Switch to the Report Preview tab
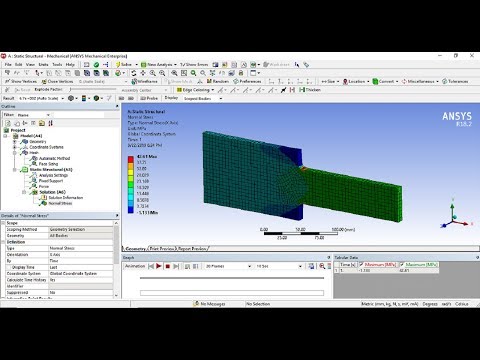This screenshot has height=360, width=480. [192, 249]
